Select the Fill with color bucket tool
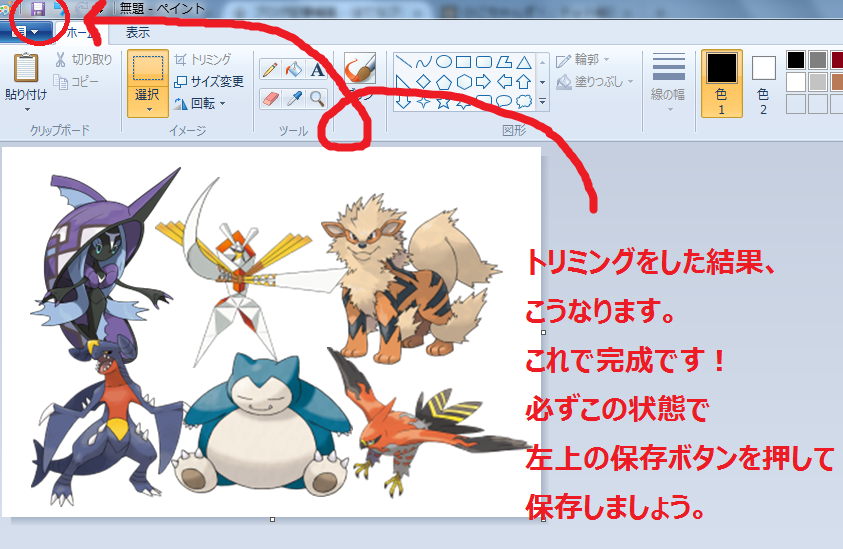 pyautogui.click(x=294, y=69)
